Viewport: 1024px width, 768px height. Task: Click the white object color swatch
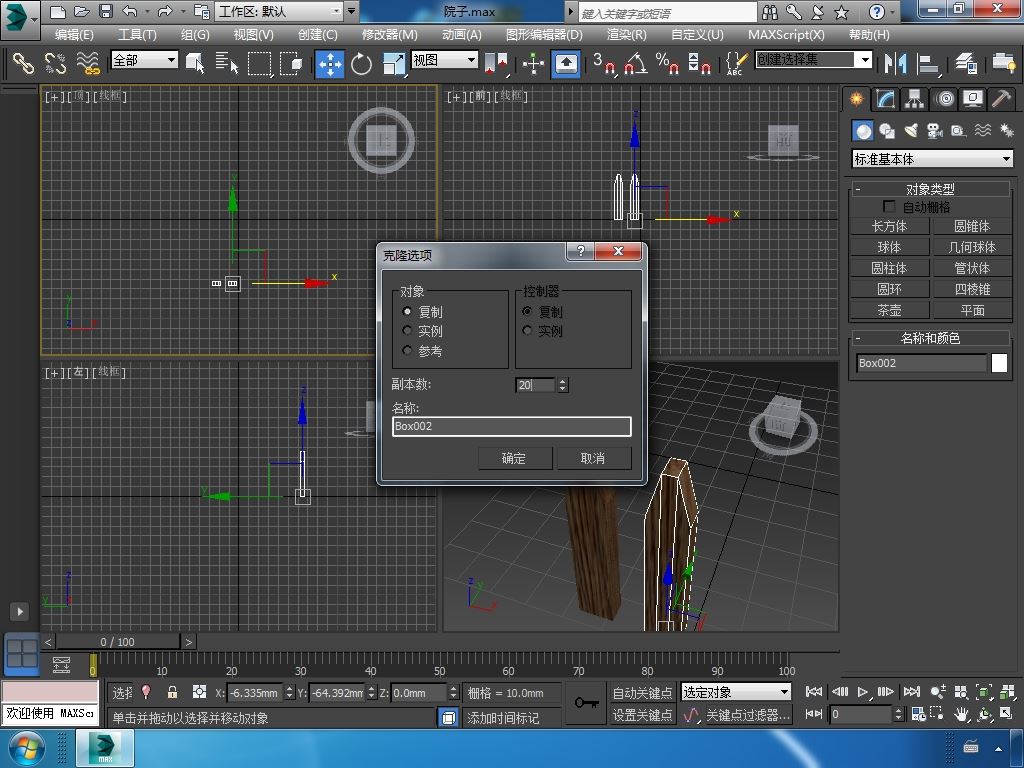pyautogui.click(x=998, y=363)
